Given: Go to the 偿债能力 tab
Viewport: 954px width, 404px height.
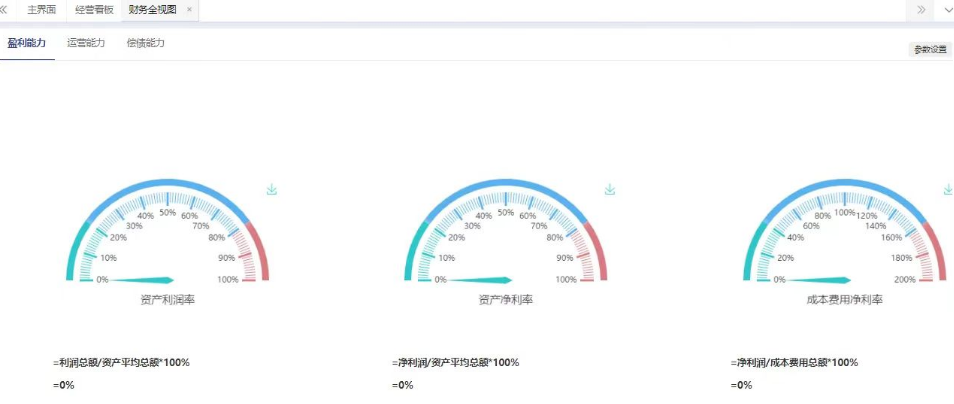Looking at the screenshot, I should [146, 44].
